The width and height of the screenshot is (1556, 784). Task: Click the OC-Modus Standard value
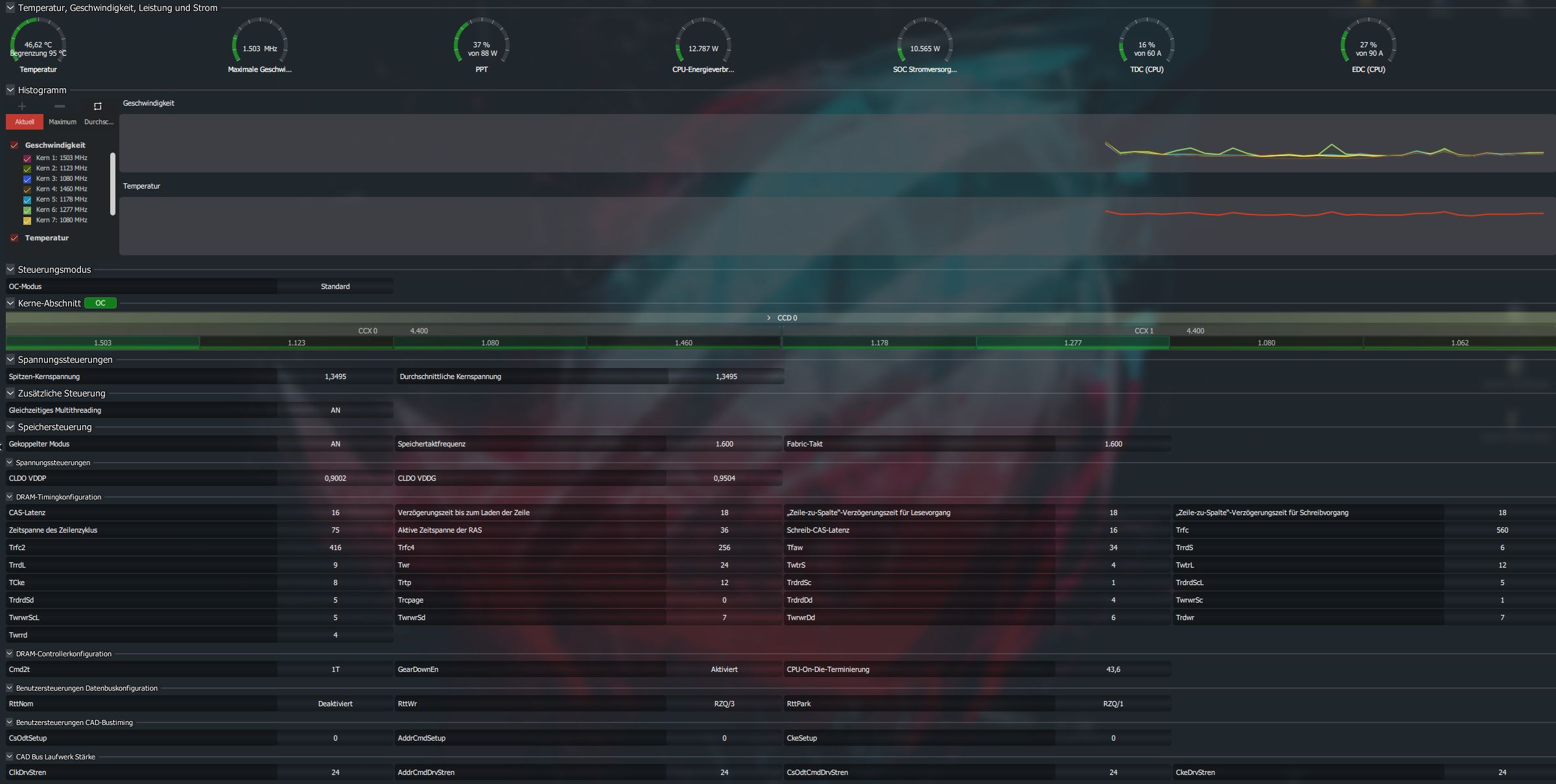[x=335, y=286]
